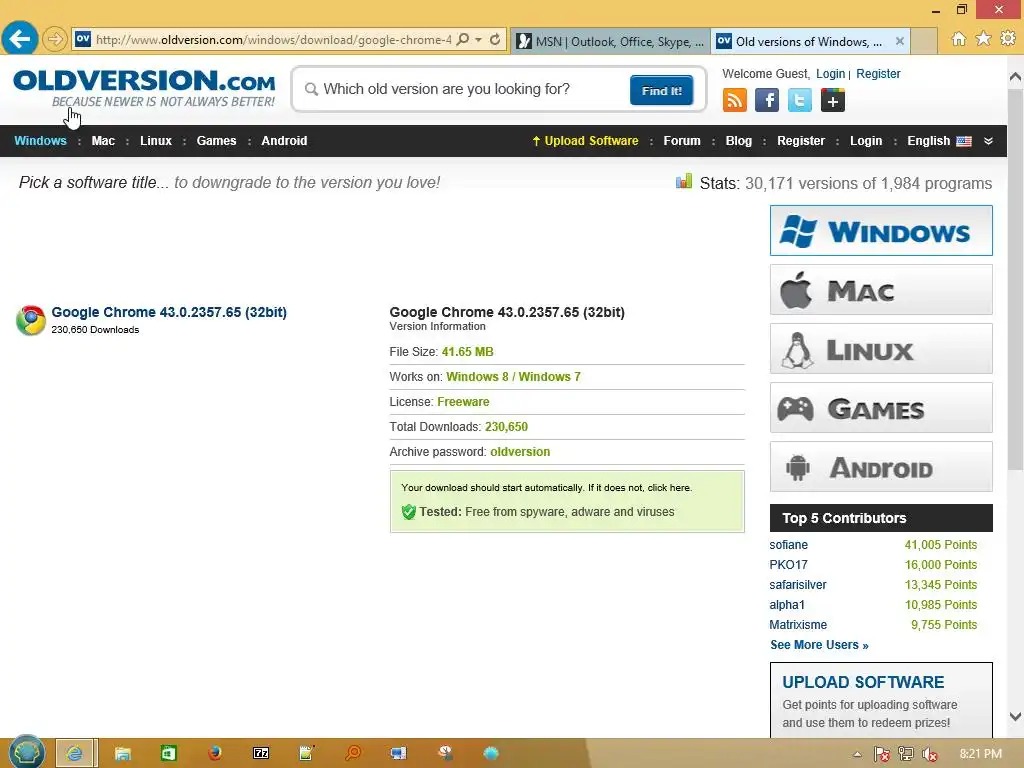The width and height of the screenshot is (1024, 768).
Task: Open contributor Matrixisme's profile
Action: point(798,625)
